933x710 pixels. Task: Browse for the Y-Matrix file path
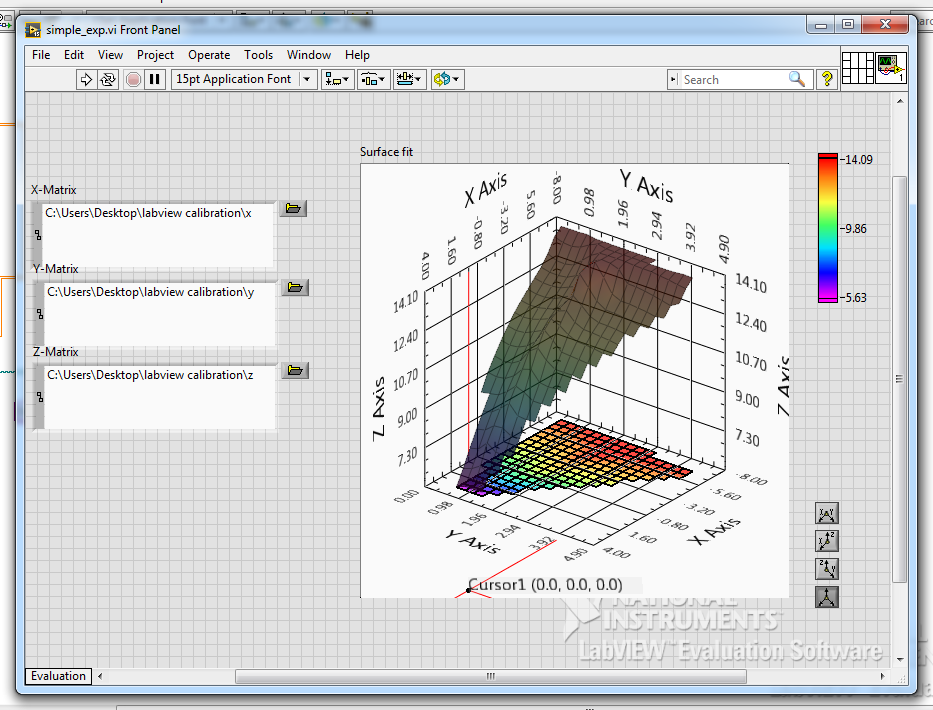point(293,288)
